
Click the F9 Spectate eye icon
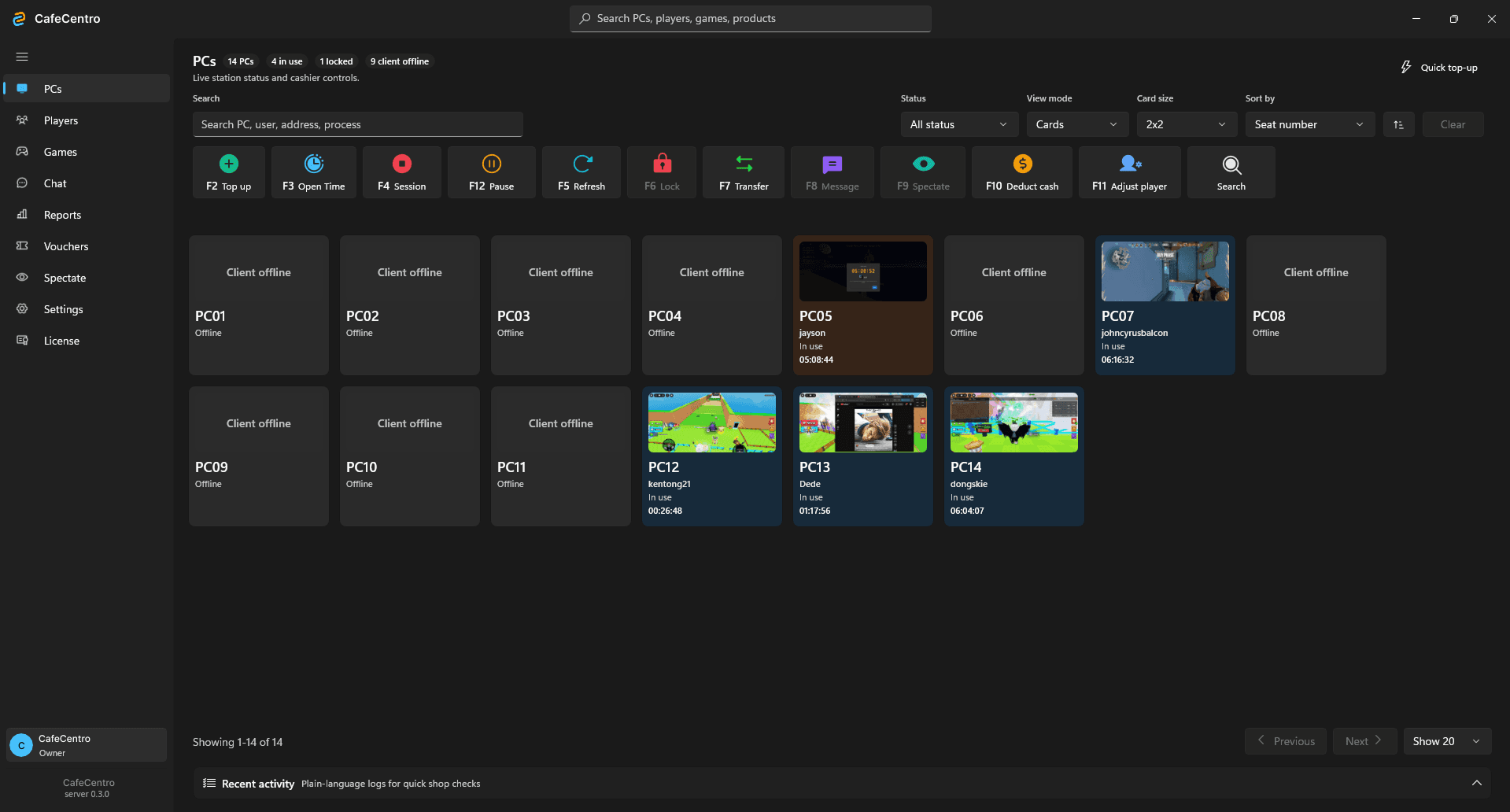[924, 164]
